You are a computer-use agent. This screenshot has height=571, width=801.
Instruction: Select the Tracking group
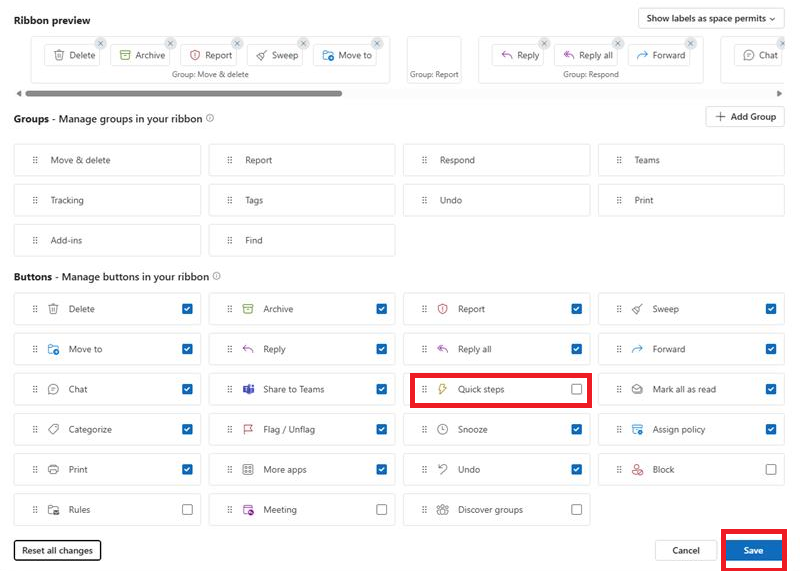click(x=107, y=200)
